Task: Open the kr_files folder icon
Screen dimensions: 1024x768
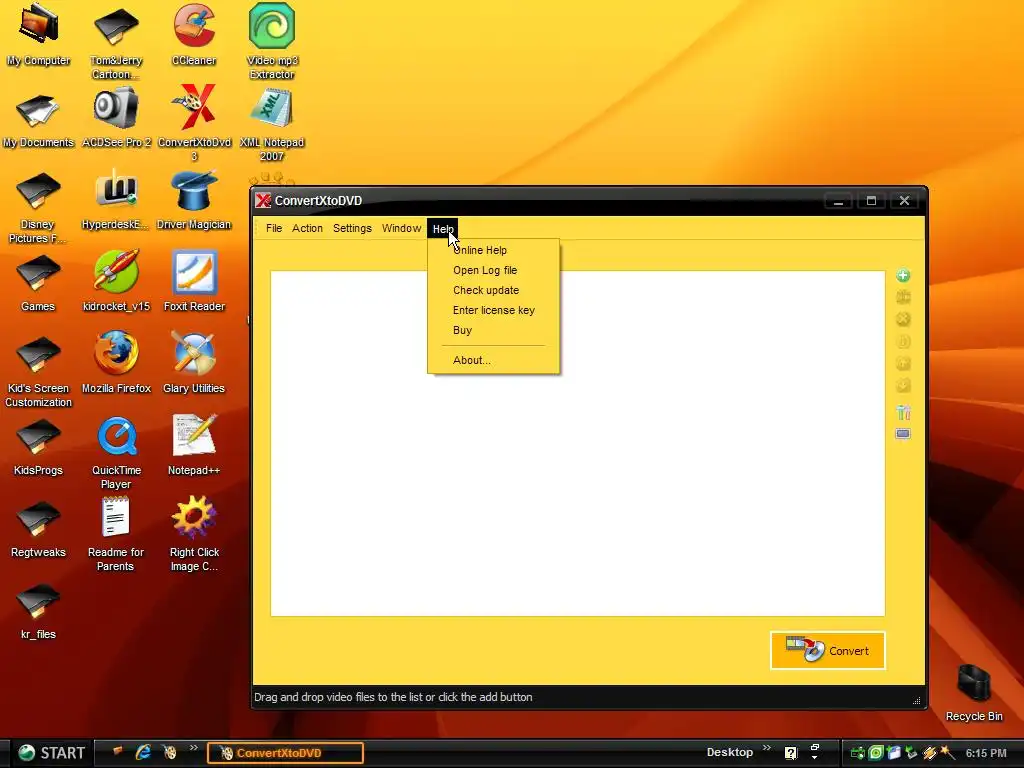Action: coord(38,611)
